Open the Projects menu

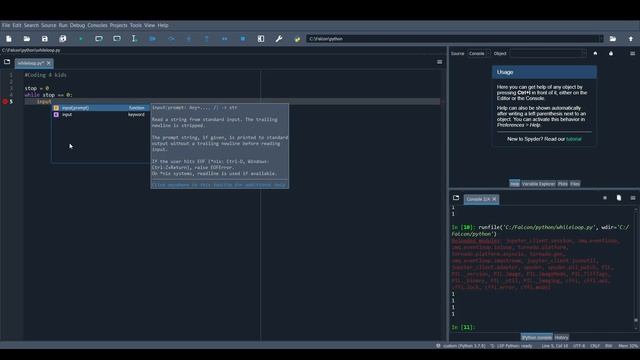point(118,25)
